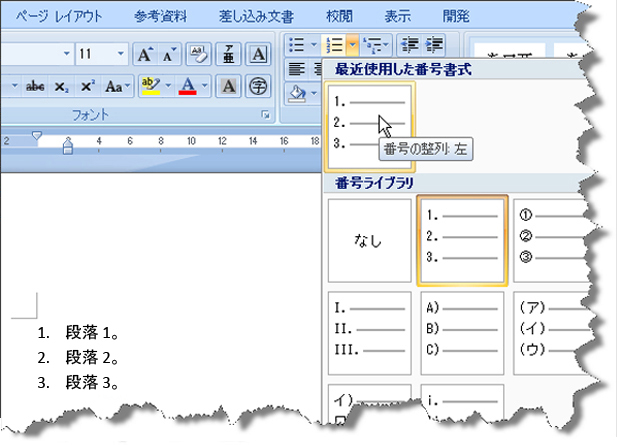Open the phonetic guide (ruby) tool

[x=229, y=54]
